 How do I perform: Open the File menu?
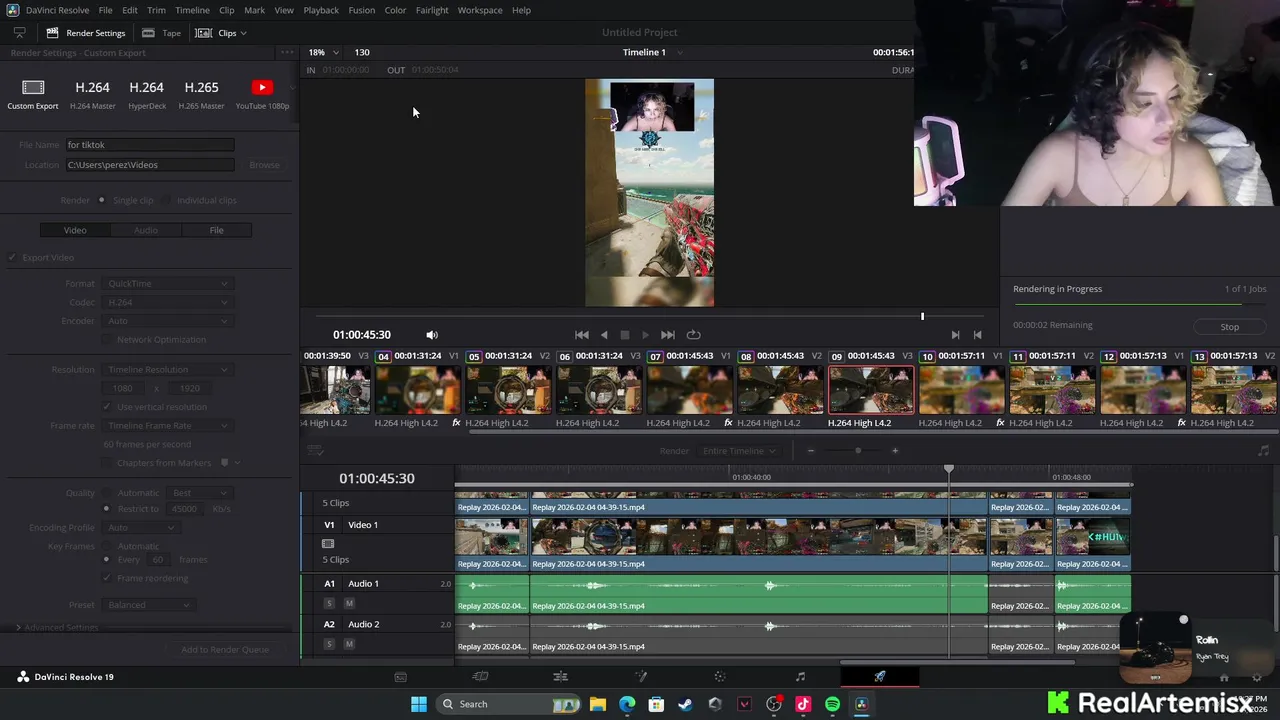coord(105,10)
